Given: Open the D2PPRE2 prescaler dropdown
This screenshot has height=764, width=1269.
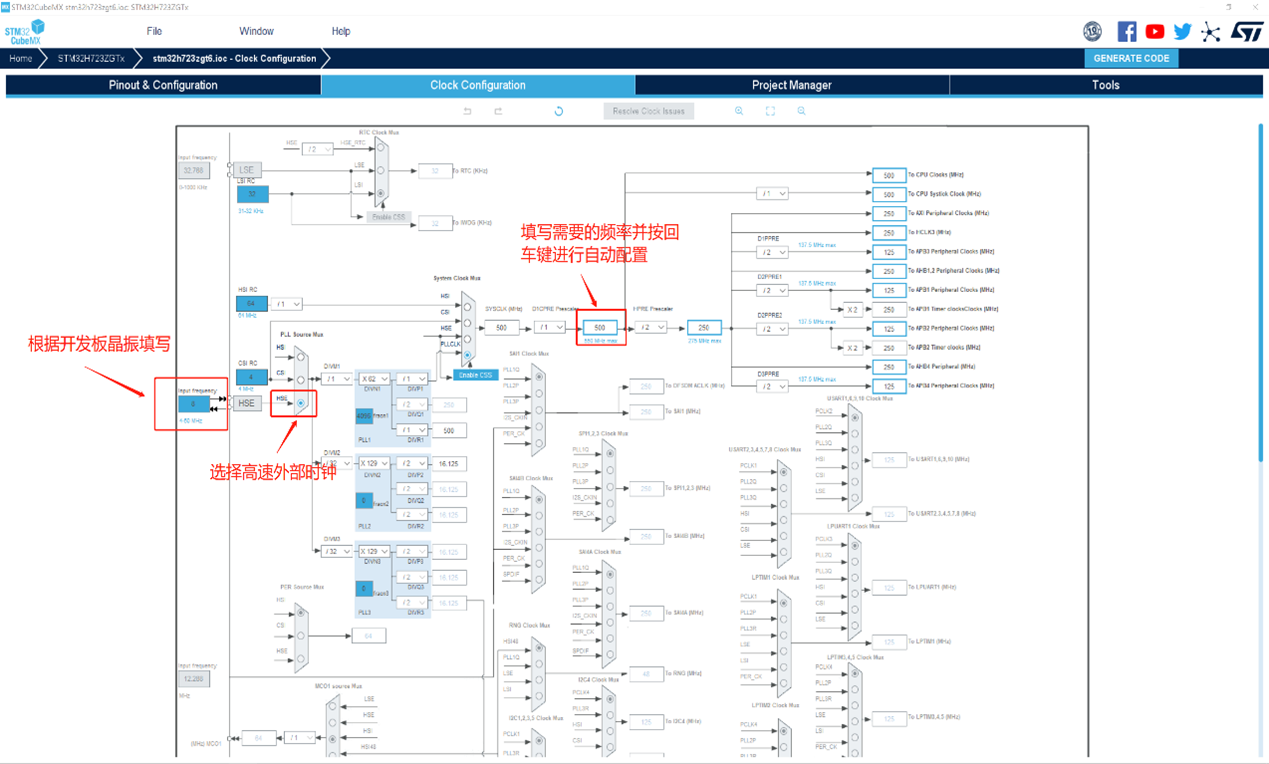Looking at the screenshot, I should pyautogui.click(x=772, y=328).
